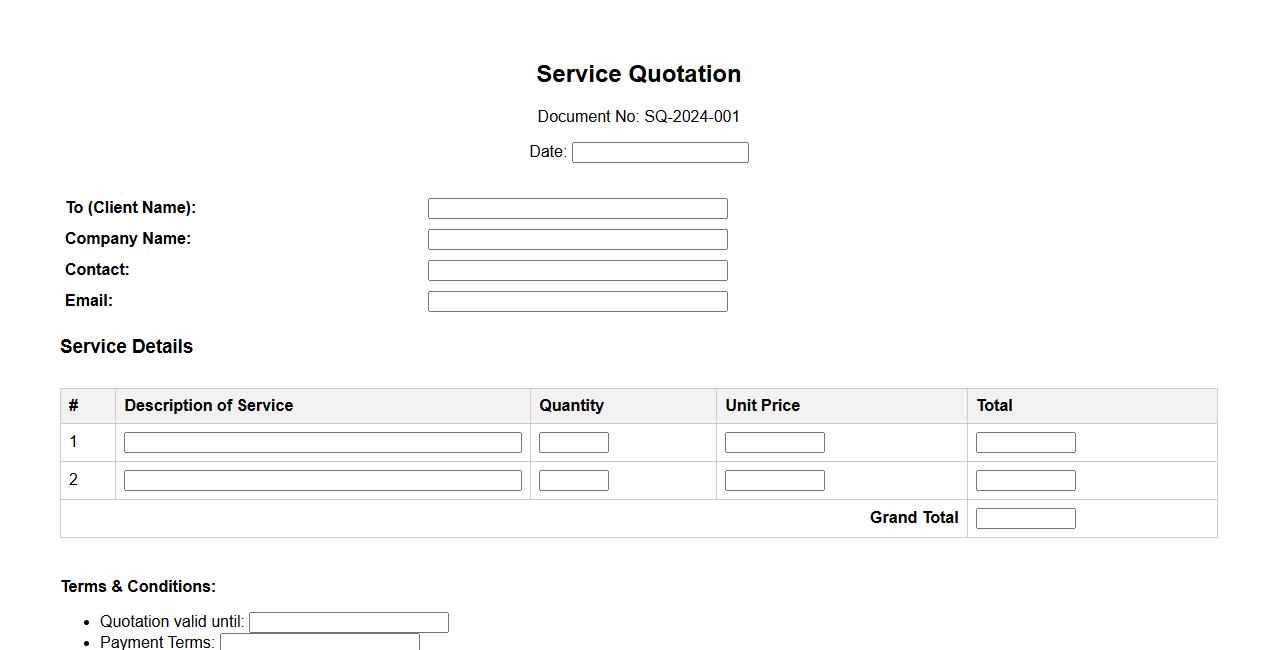Viewport: 1278px width, 650px height.
Task: Click the Terms & Conditions heading
Action: [138, 586]
